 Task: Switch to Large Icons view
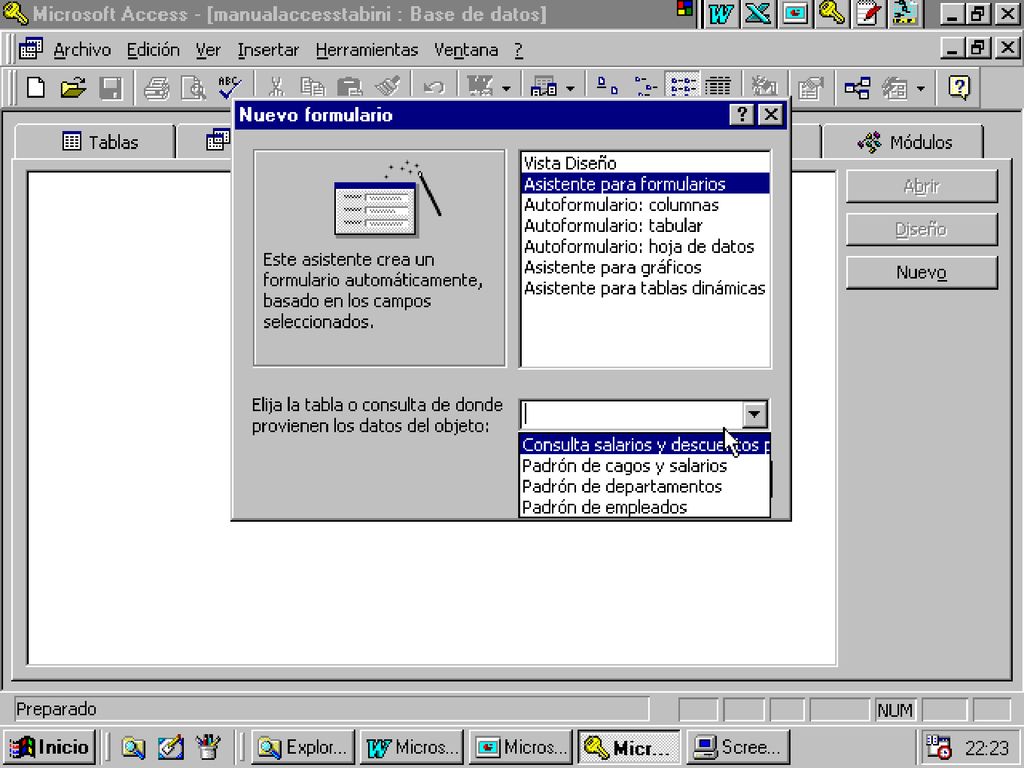608,87
